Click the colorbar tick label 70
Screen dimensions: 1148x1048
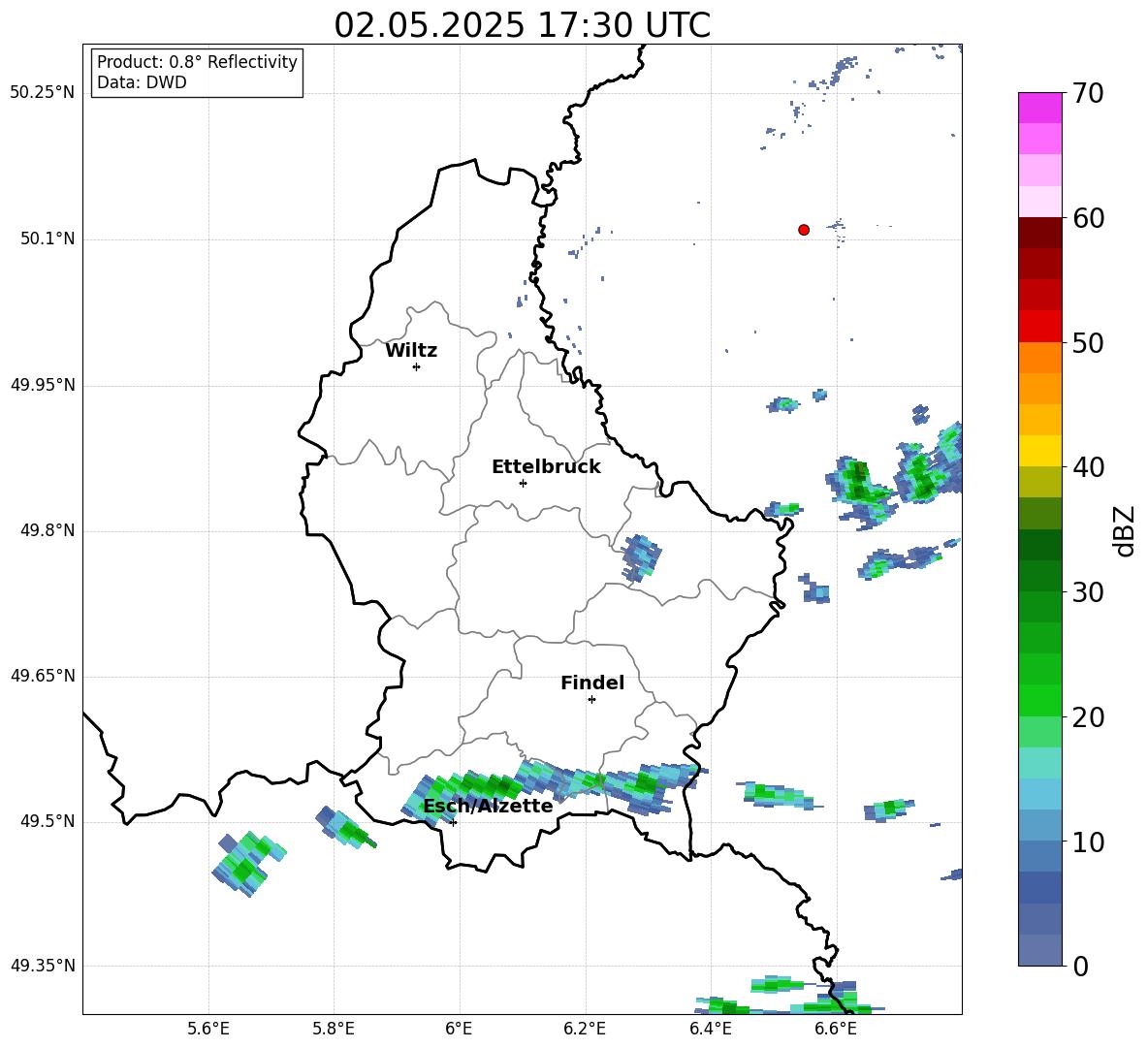1088,94
